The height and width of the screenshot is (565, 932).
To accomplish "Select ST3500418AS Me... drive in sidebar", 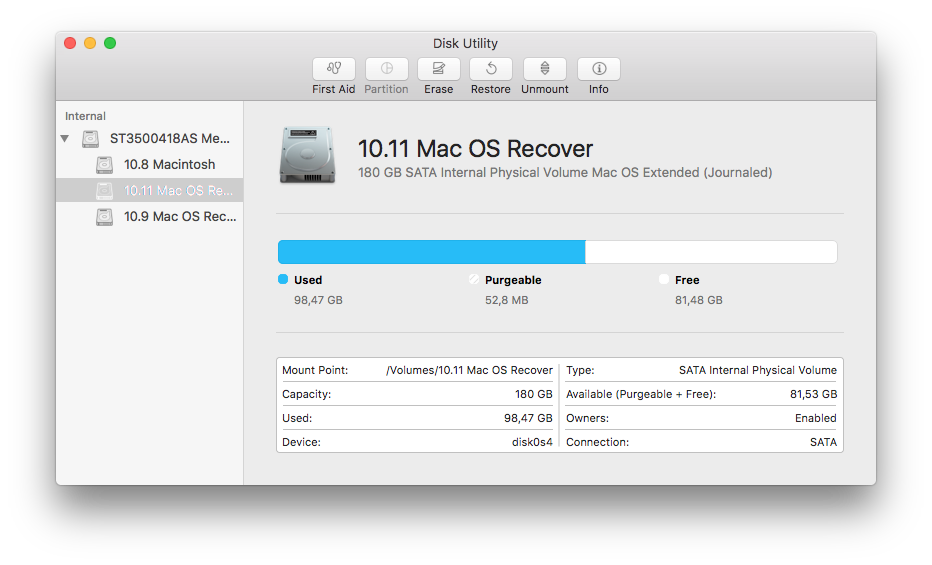I will pos(149,138).
